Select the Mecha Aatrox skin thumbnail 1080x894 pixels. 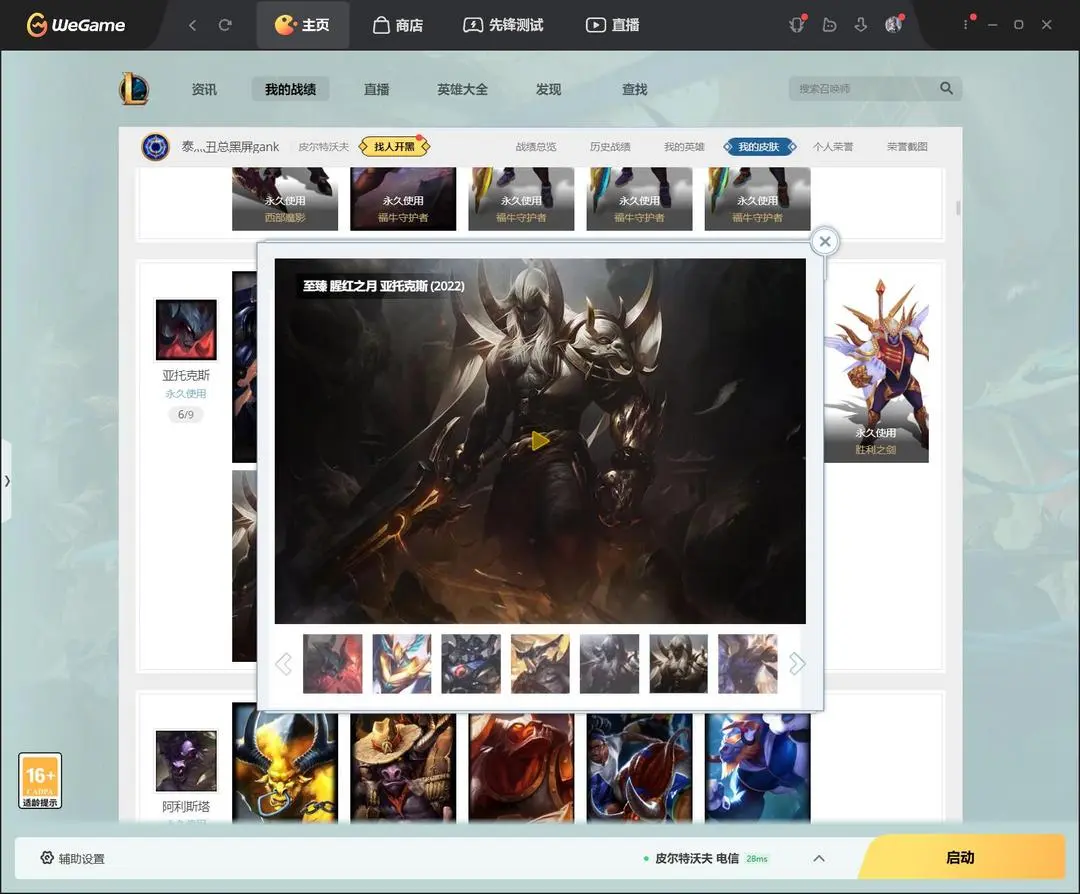tap(471, 663)
